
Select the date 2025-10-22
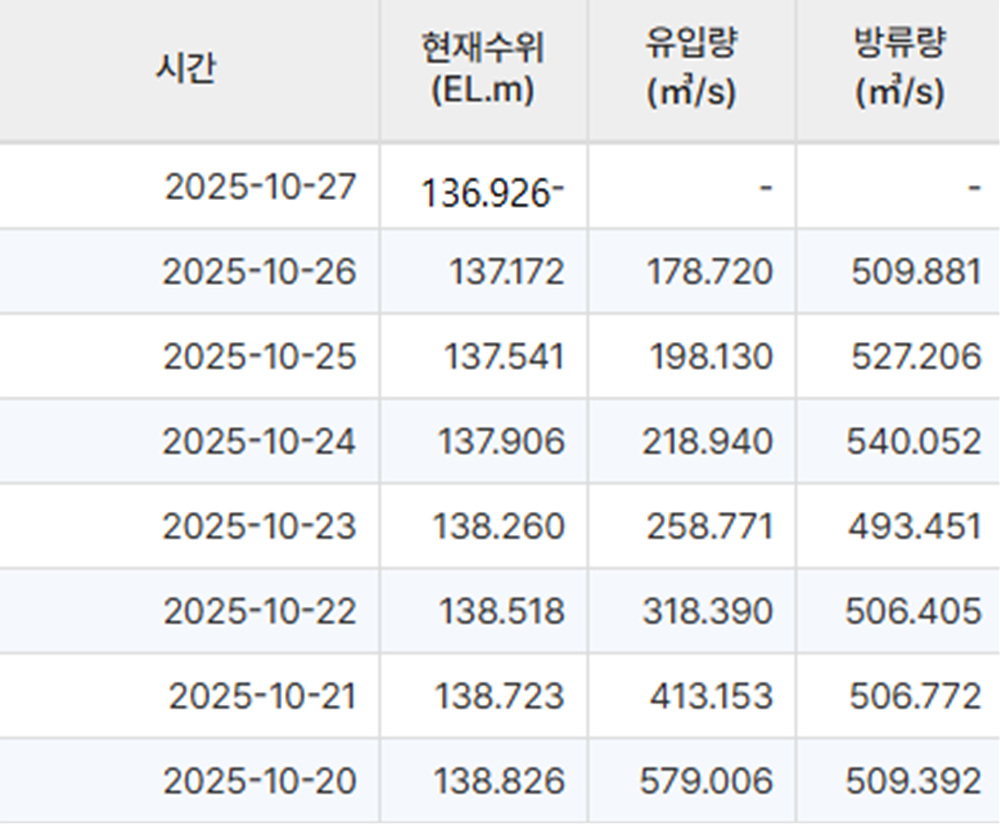pyautogui.click(x=267, y=608)
